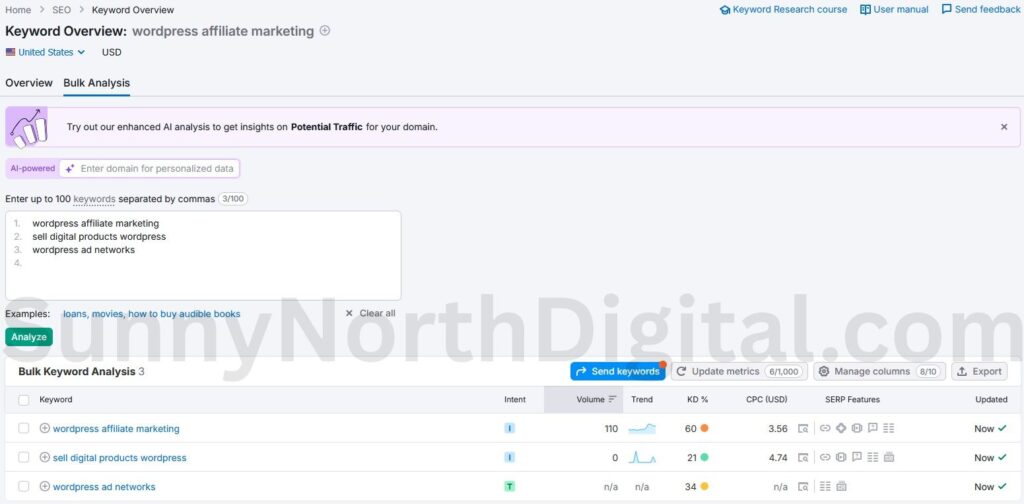Click orange KD dot for wordpress affiliate marketing

point(704,428)
